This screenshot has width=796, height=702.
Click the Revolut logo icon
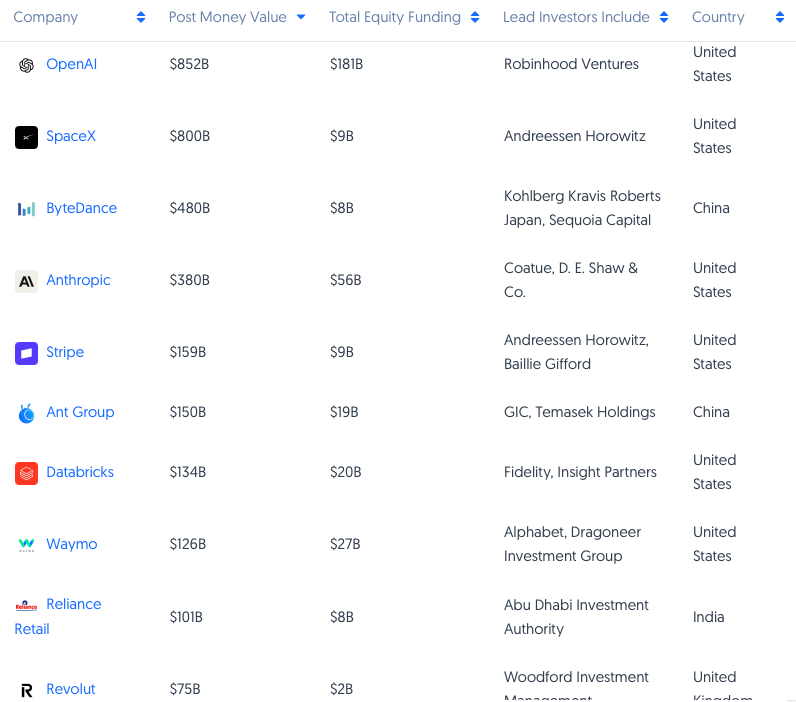[26, 690]
